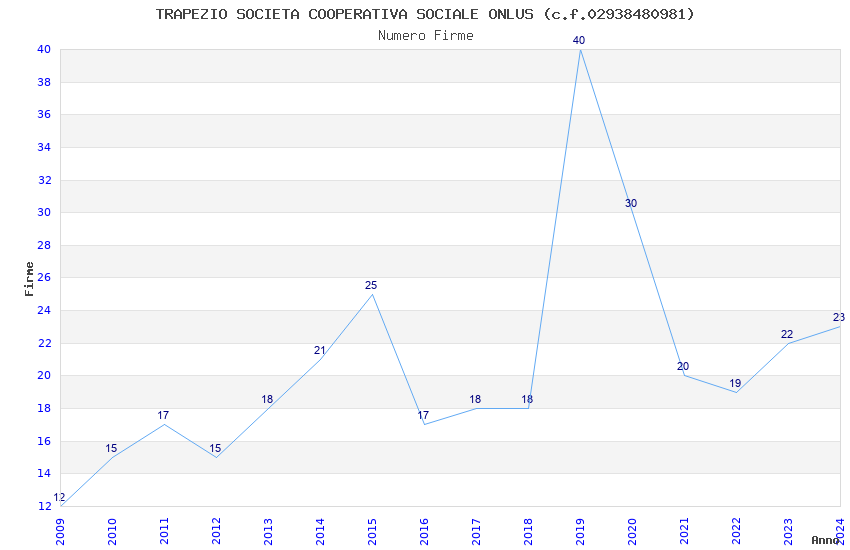Viewport: 850px width, 550px height.
Task: Click x-axis year label 2013
Action: [x=268, y=531]
